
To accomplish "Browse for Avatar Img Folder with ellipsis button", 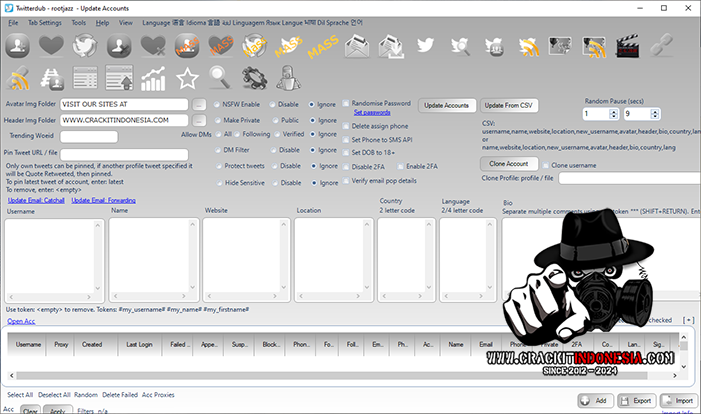I will tap(200, 104).
